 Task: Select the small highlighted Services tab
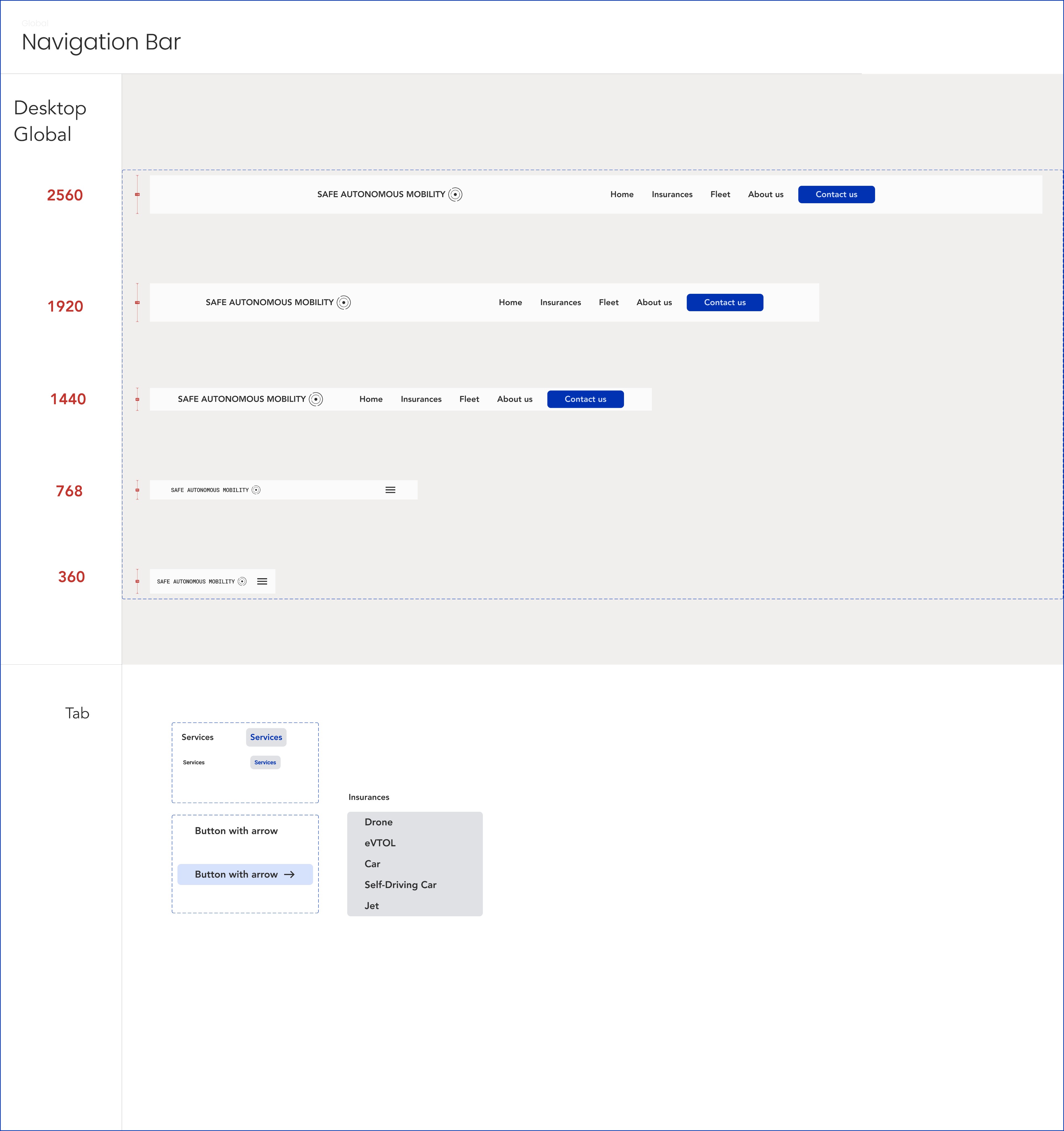[265, 762]
